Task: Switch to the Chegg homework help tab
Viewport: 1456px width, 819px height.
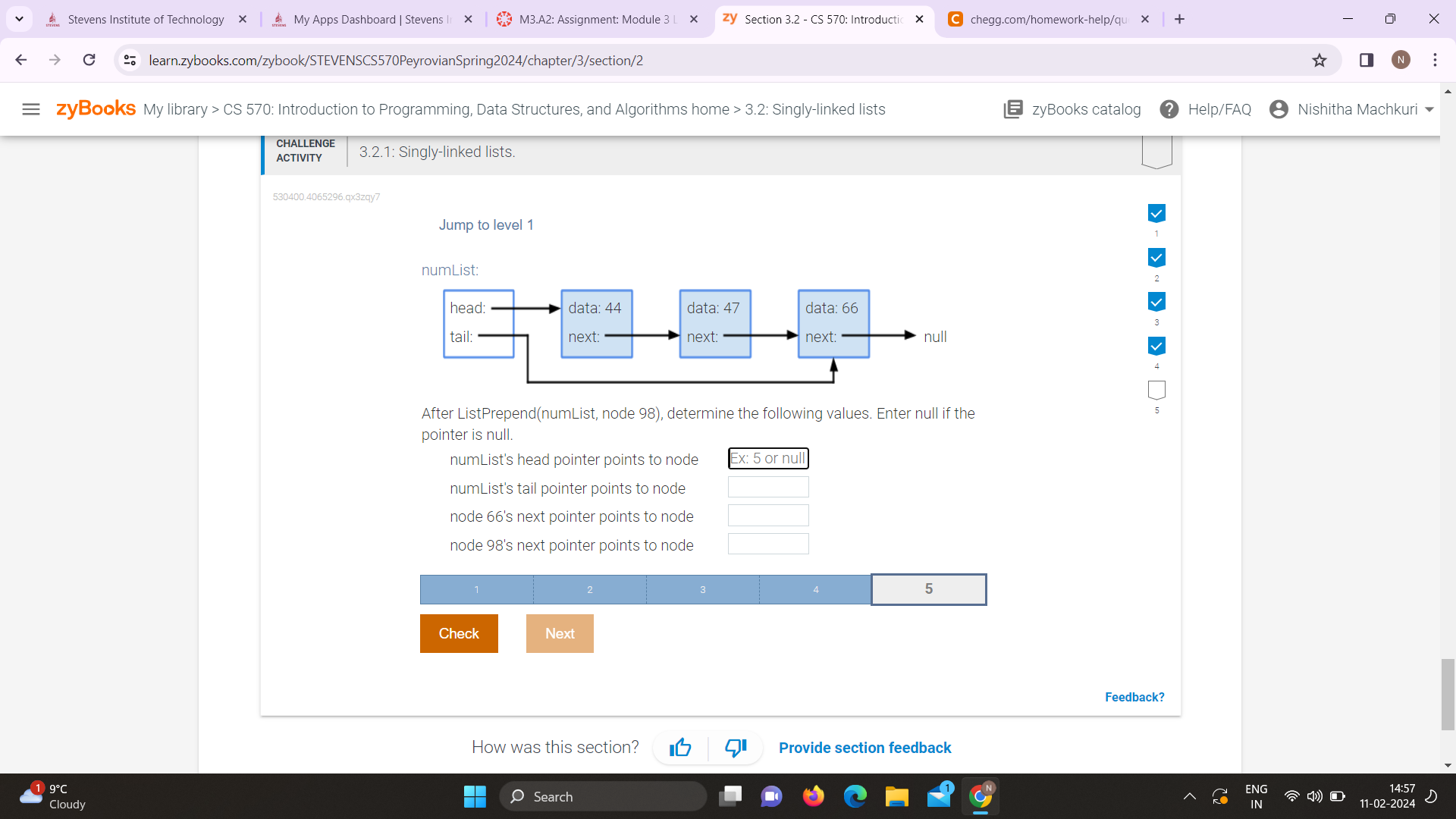Action: coord(1046,19)
